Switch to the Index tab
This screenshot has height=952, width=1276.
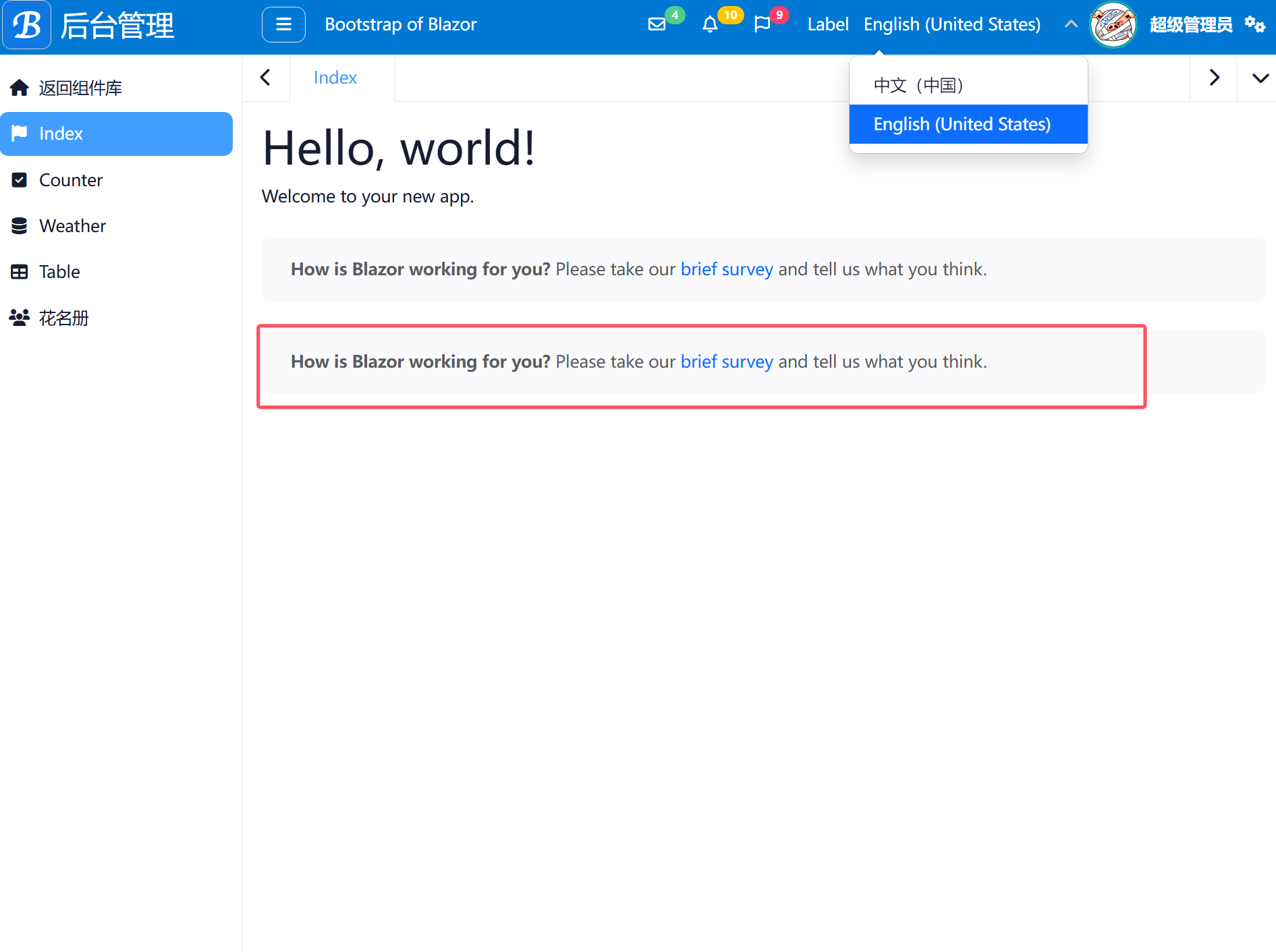click(335, 78)
